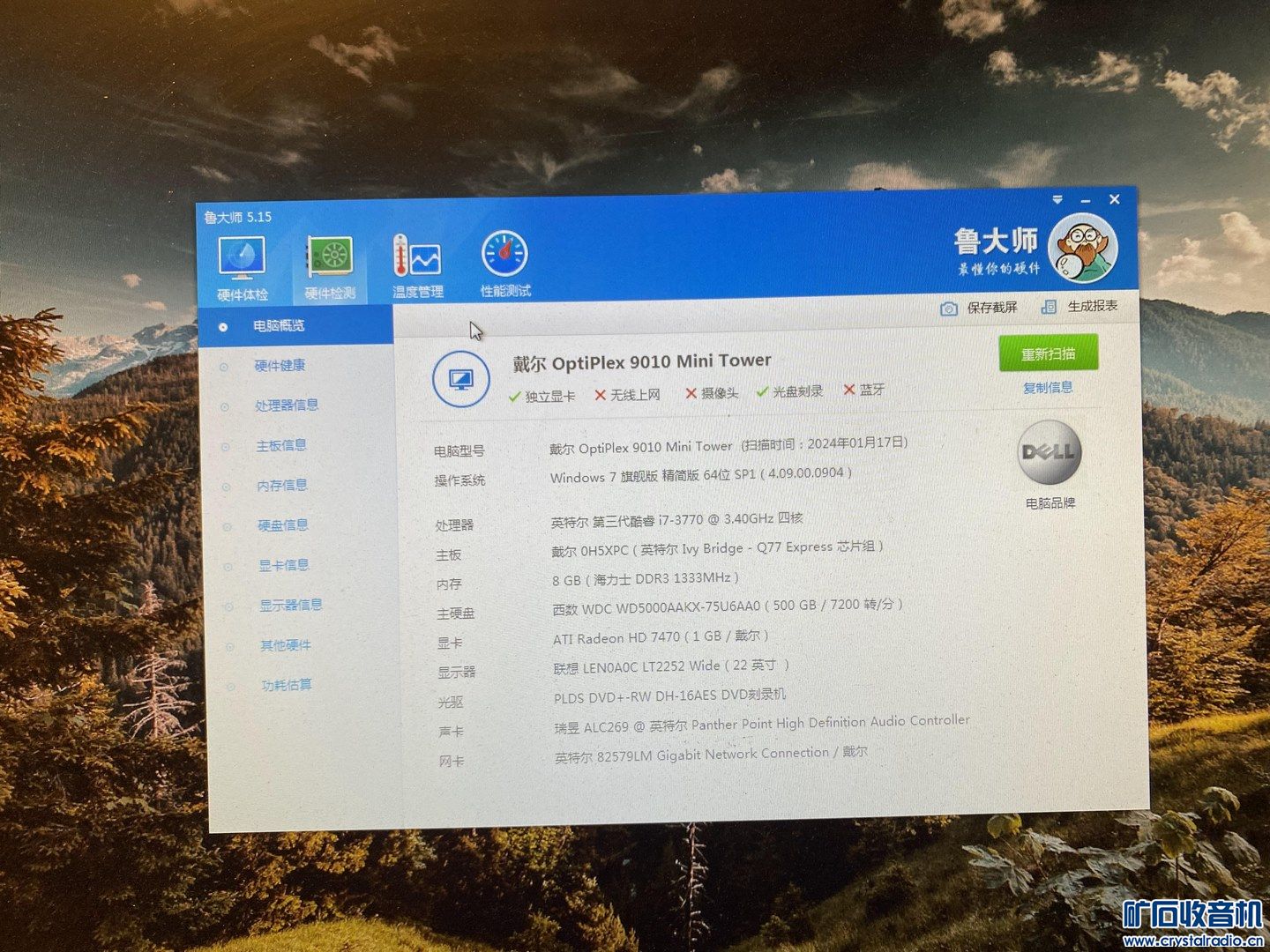
Task: Open 硬件体检 hardware checkup tab
Action: 242,269
